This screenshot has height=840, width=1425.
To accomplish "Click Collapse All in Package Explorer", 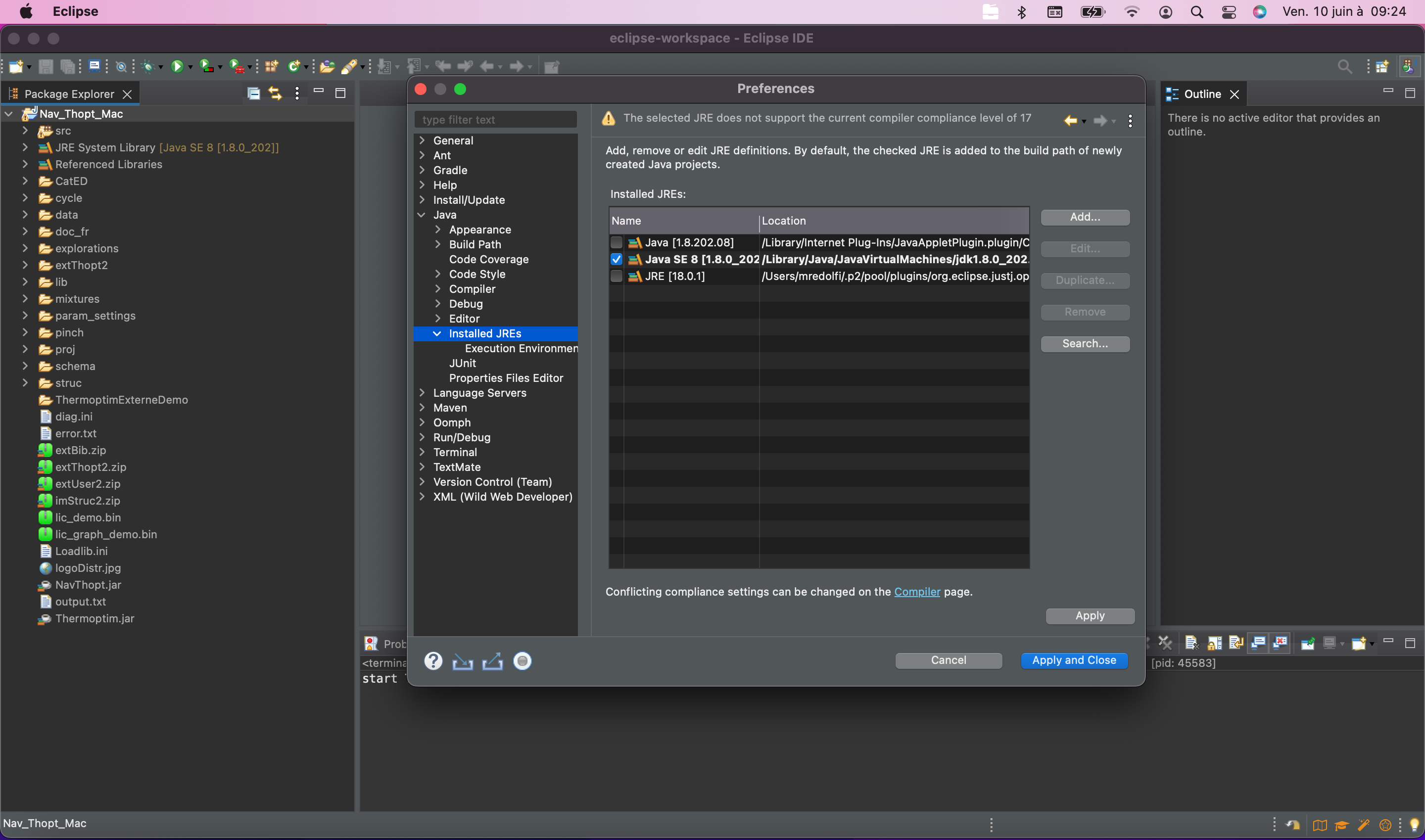I will tap(254, 93).
